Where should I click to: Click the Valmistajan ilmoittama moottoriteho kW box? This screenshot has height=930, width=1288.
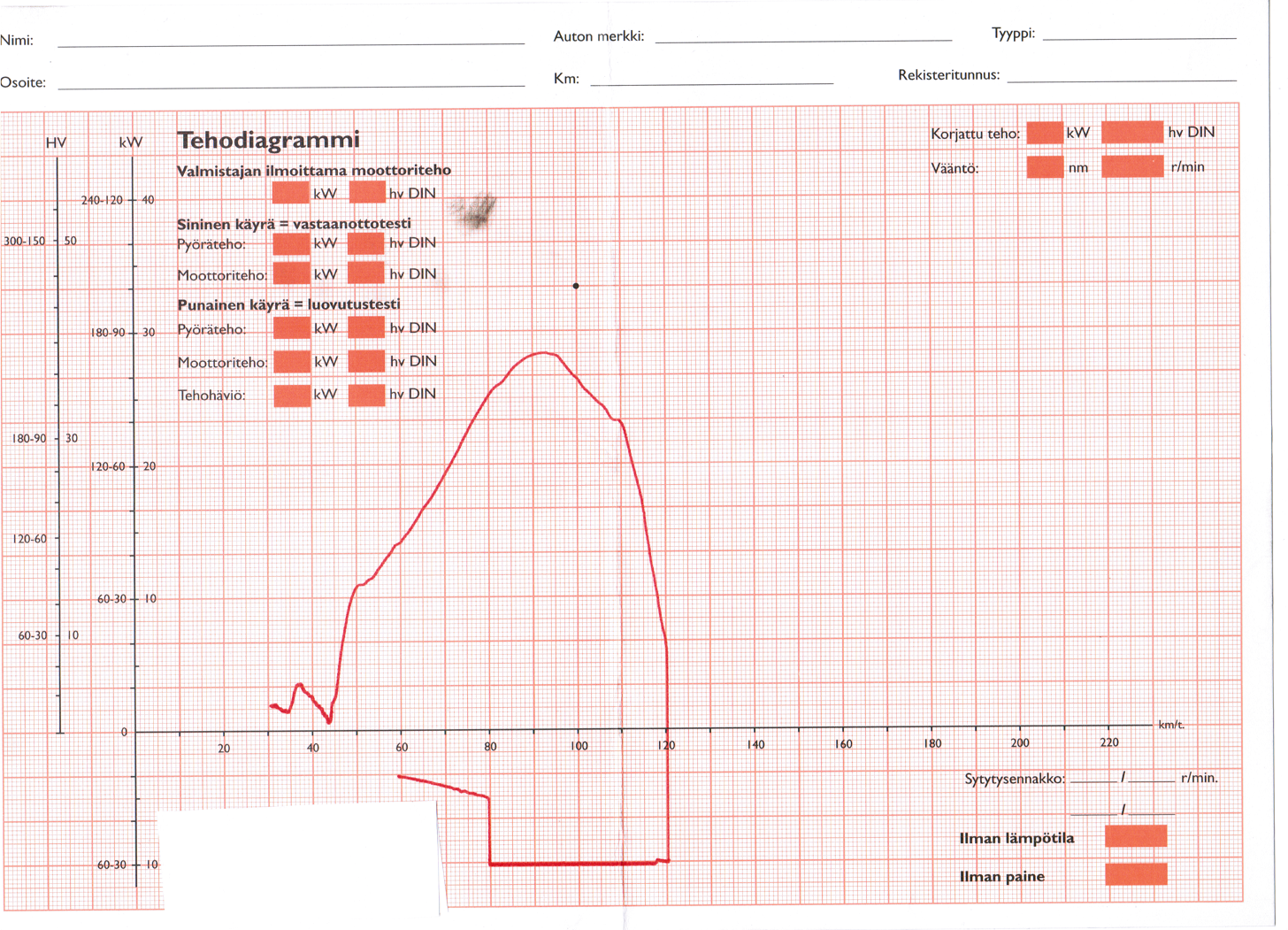(x=290, y=193)
